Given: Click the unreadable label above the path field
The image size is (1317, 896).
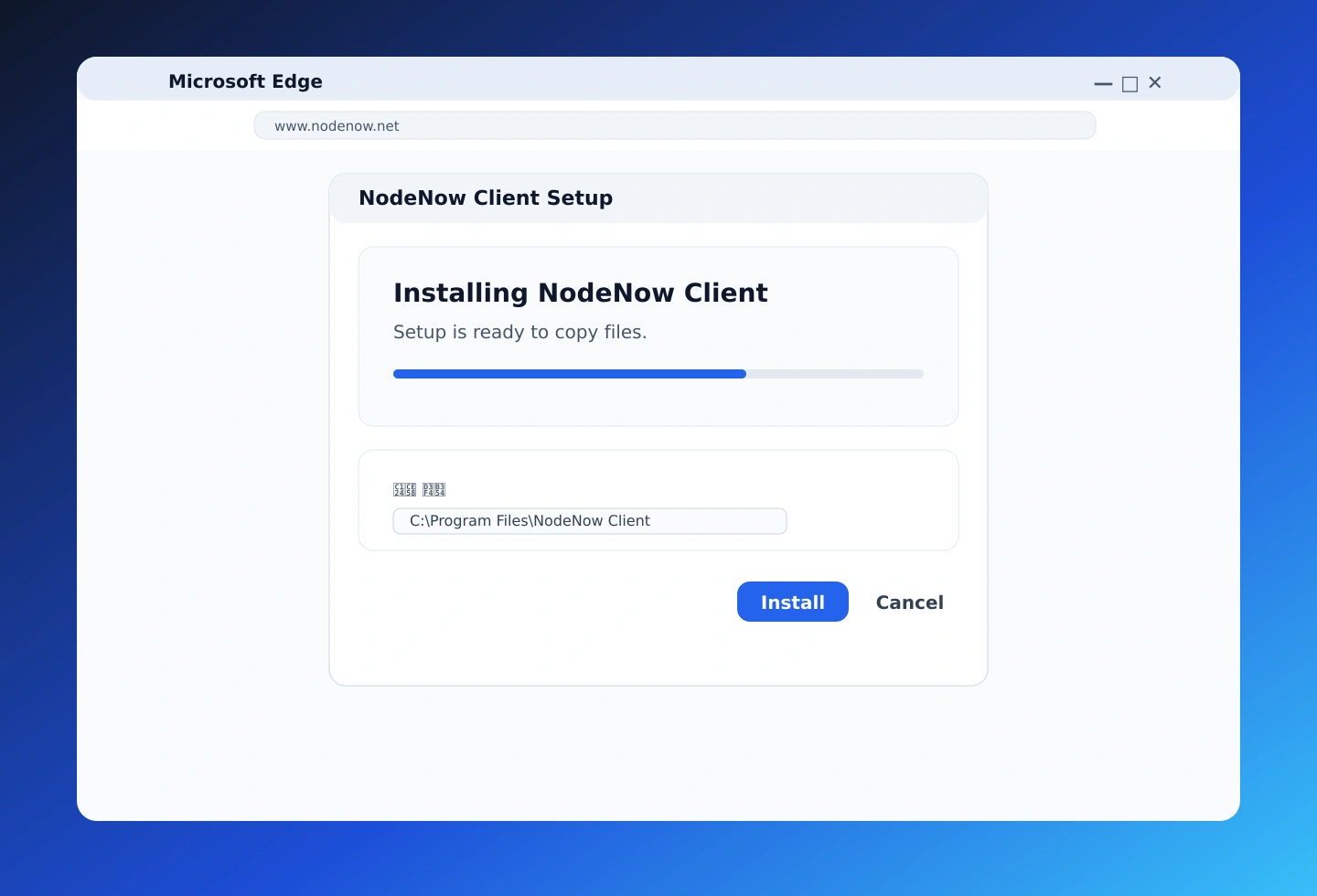Looking at the screenshot, I should click(x=419, y=490).
